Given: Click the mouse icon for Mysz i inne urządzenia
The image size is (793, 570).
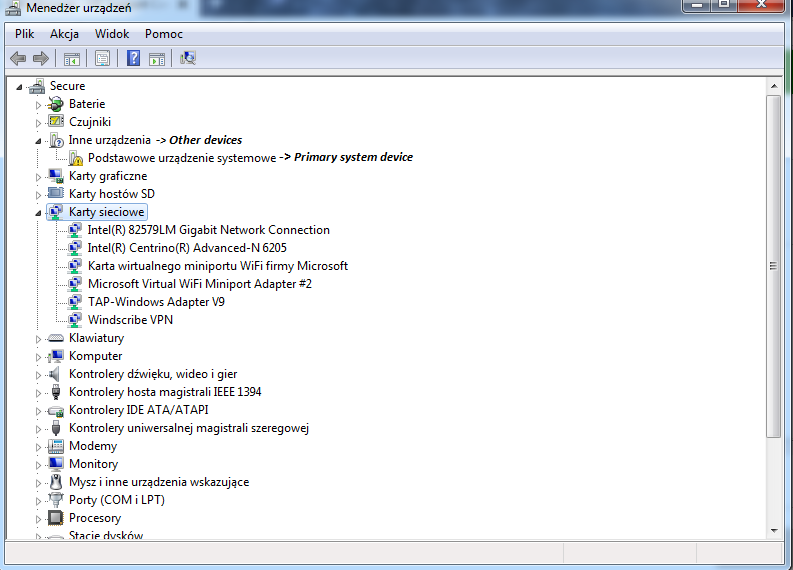Looking at the screenshot, I should pyautogui.click(x=56, y=482).
